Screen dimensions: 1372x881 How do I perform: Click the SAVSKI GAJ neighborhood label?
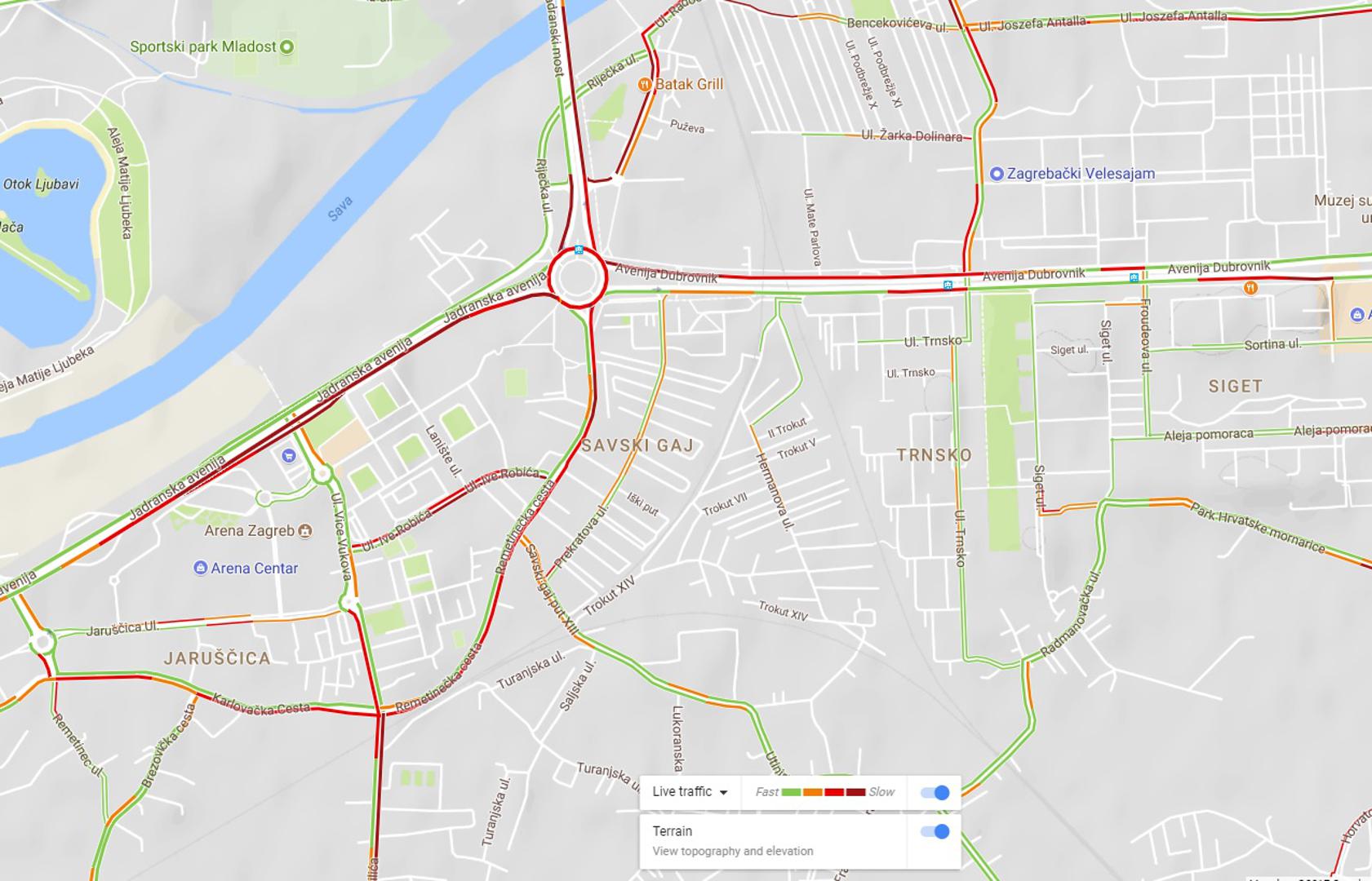(x=637, y=445)
